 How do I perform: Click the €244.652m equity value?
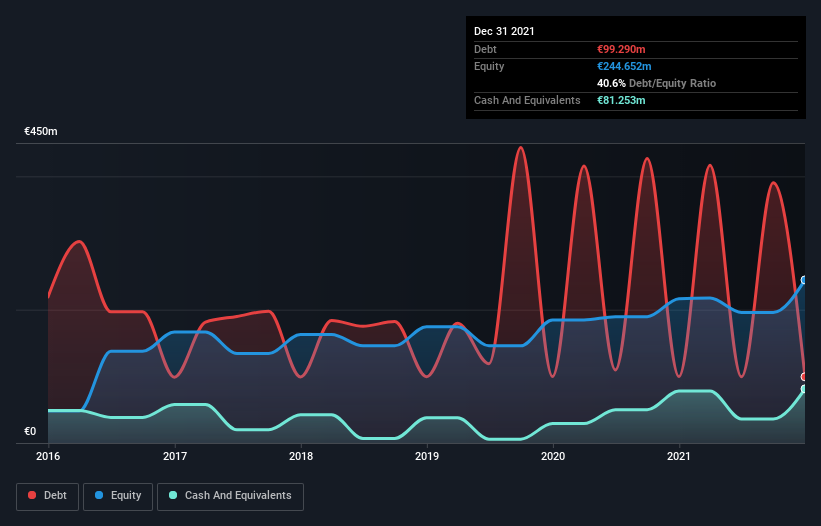[624, 66]
